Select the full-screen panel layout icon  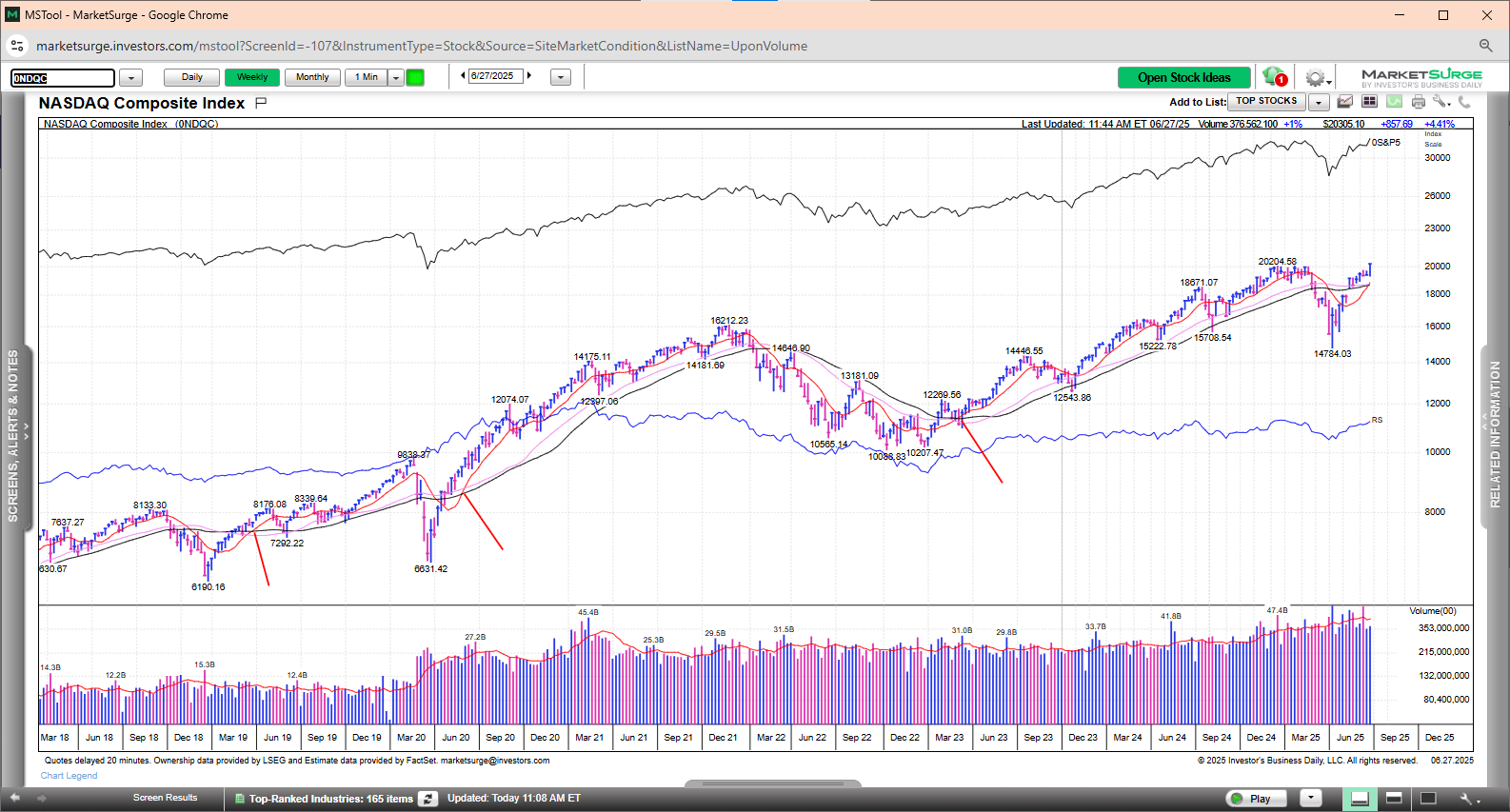(x=1428, y=799)
